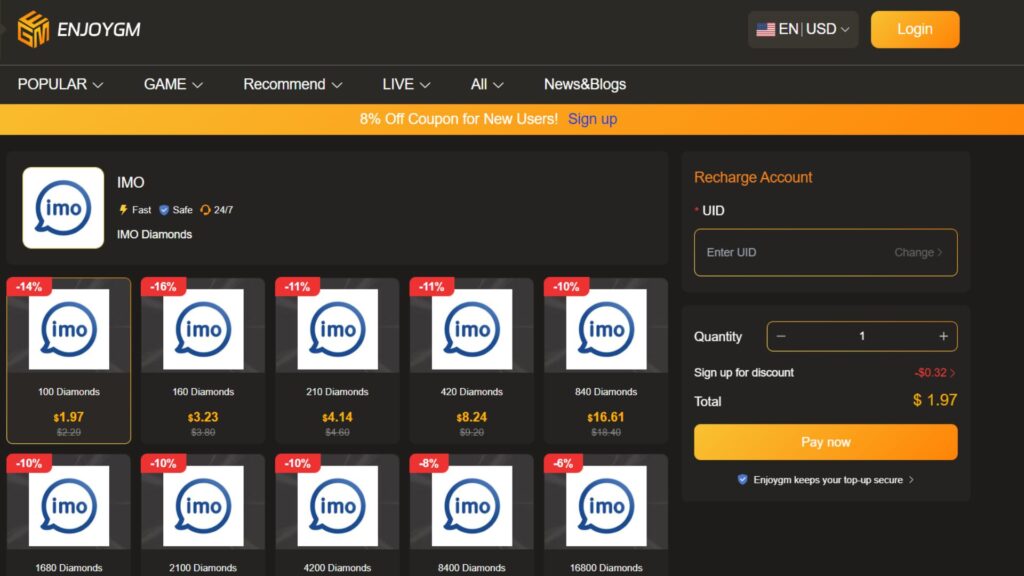Click the 24/7 support icon
Screen dimensions: 1024x576
[205, 210]
